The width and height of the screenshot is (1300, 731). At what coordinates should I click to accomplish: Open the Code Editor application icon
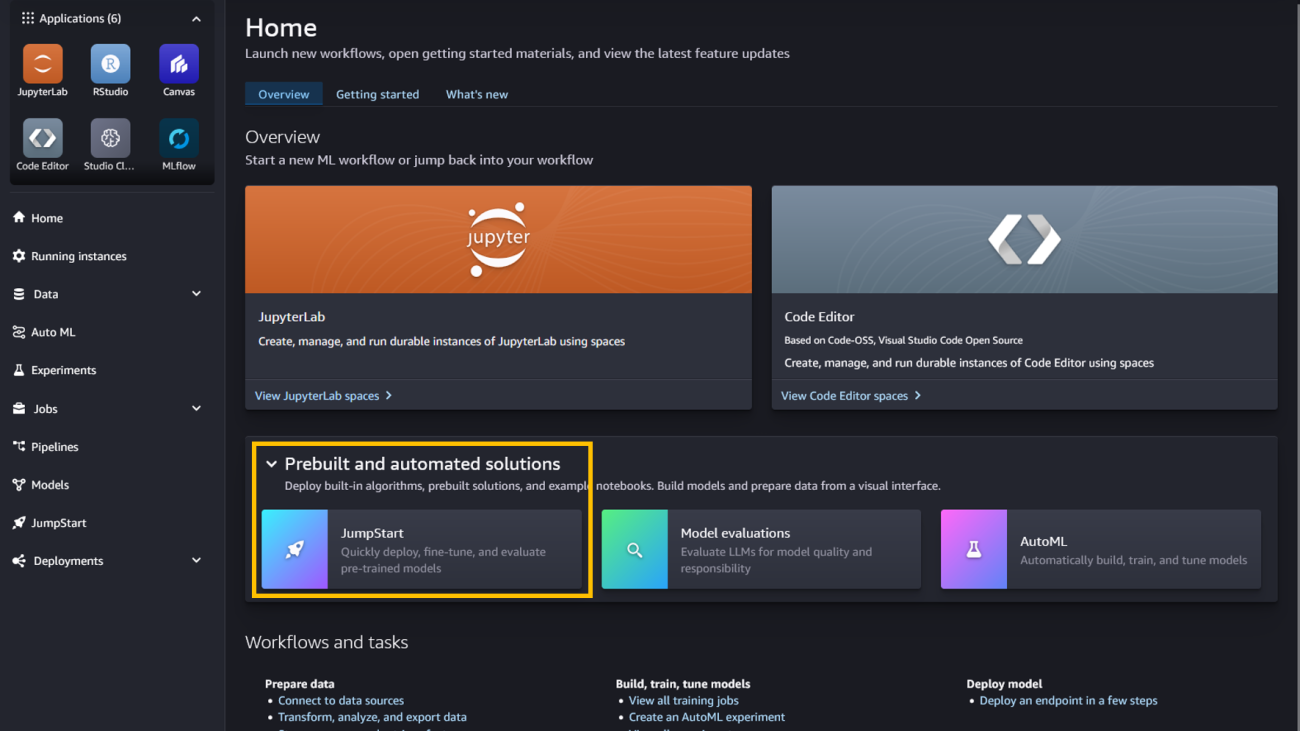click(42, 138)
